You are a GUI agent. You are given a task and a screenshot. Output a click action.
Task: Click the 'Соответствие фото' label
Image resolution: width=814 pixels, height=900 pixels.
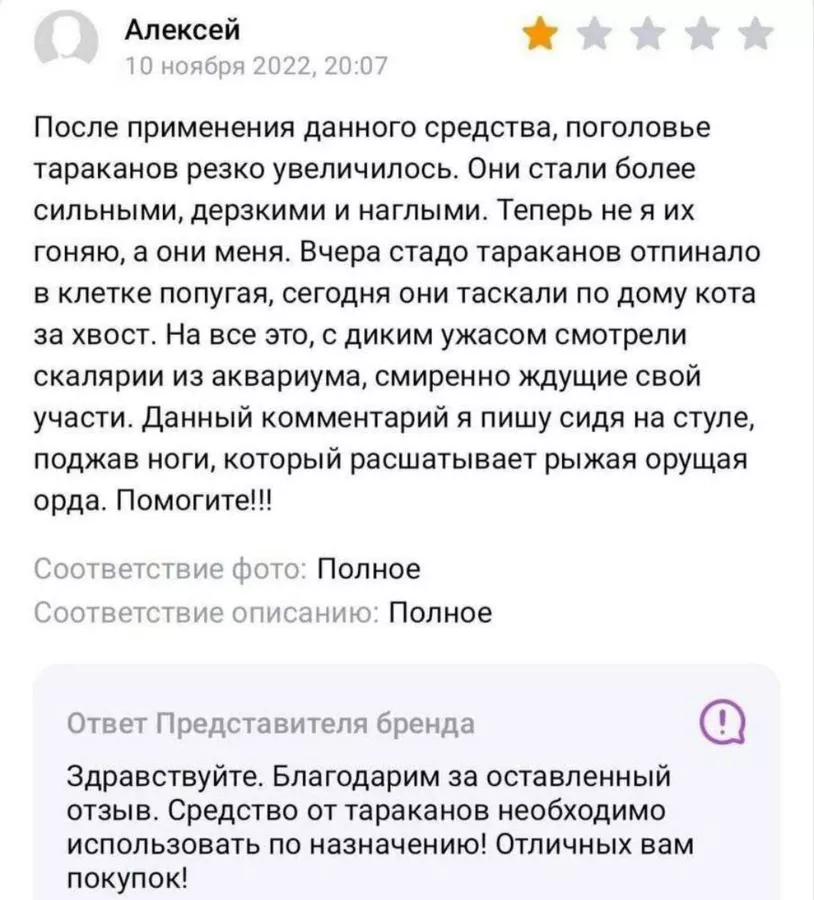pyautogui.click(x=170, y=569)
